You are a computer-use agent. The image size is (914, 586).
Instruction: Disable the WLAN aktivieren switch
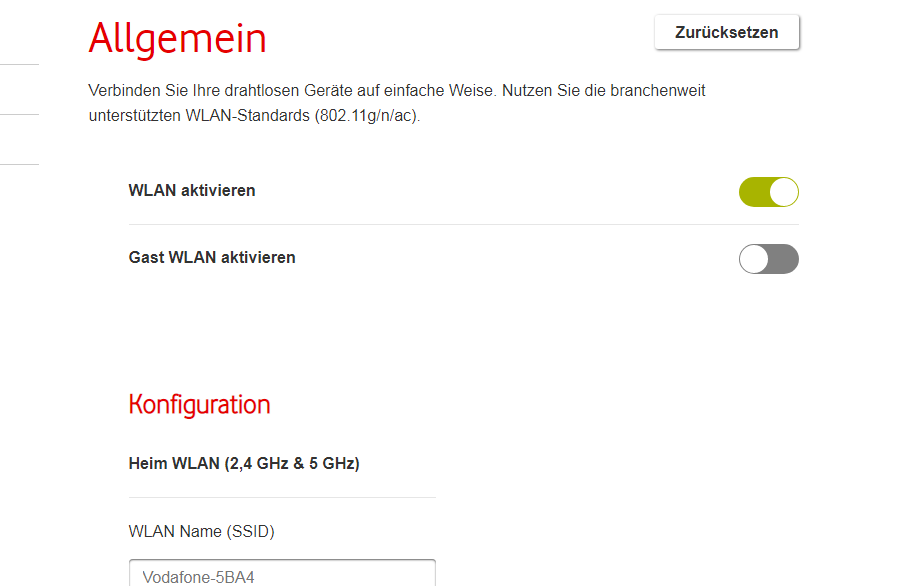pos(768,192)
